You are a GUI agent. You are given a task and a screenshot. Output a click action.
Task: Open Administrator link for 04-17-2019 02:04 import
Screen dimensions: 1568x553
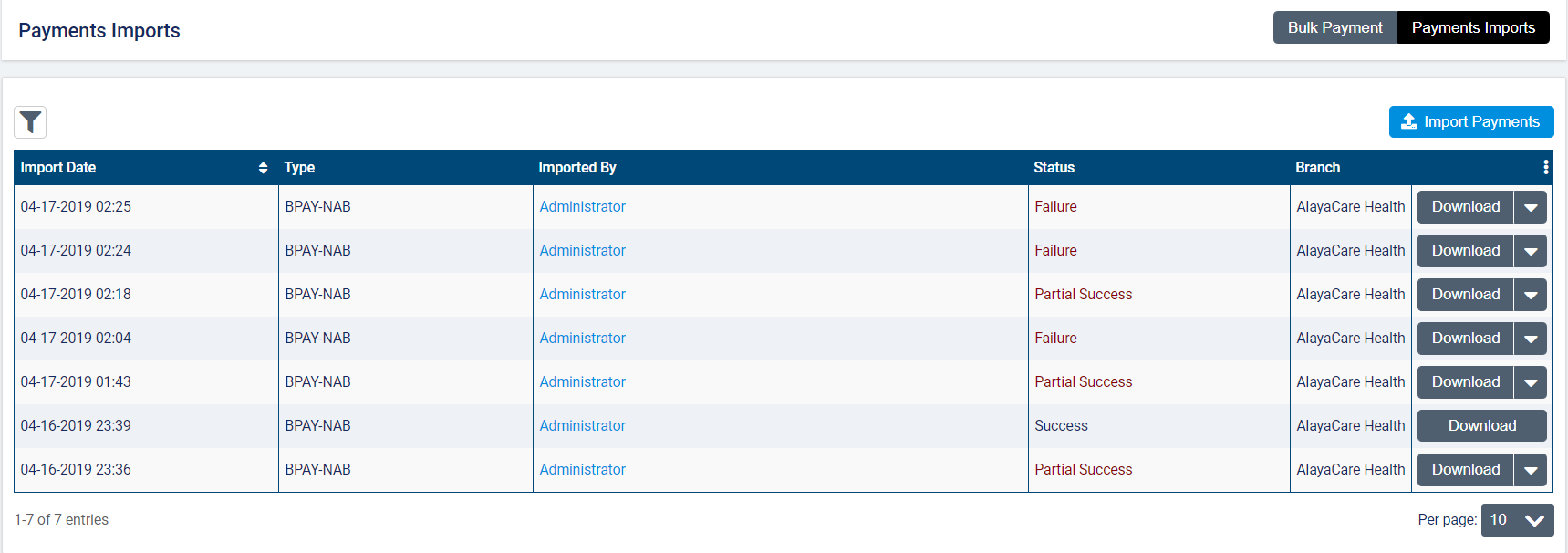point(582,339)
